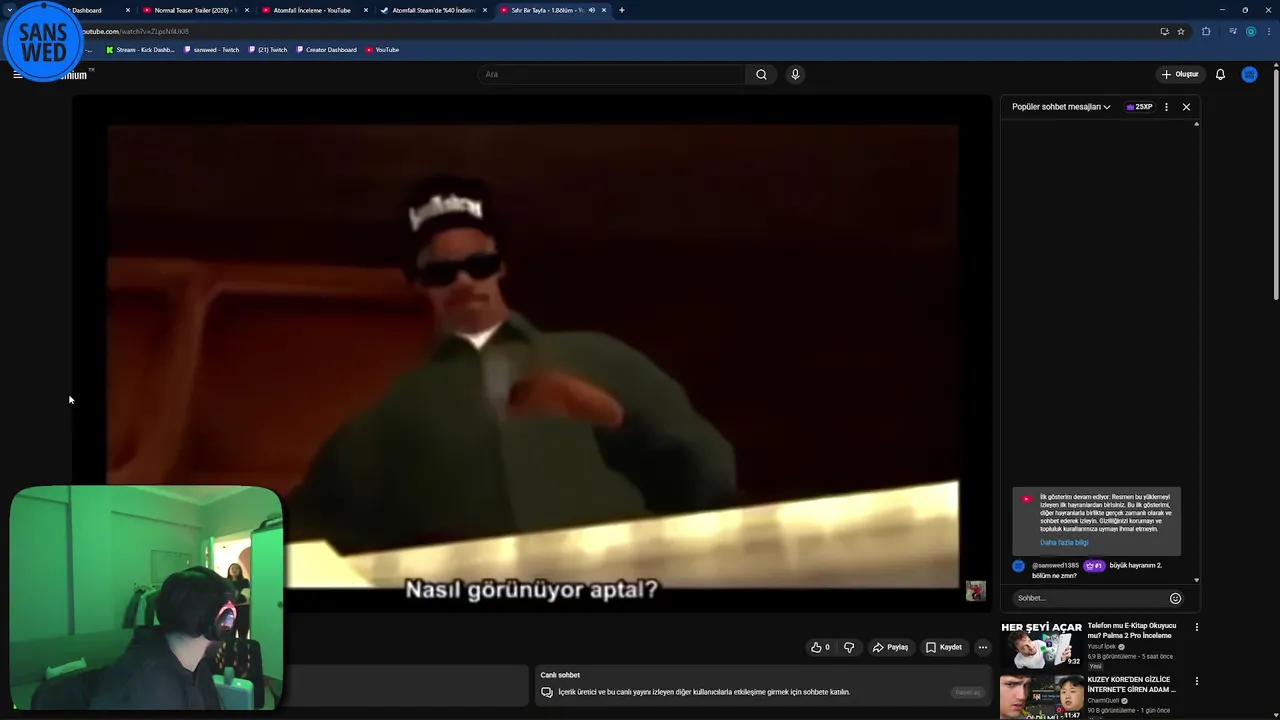Share video with Paylaş button
1280x720 pixels.
pos(890,647)
